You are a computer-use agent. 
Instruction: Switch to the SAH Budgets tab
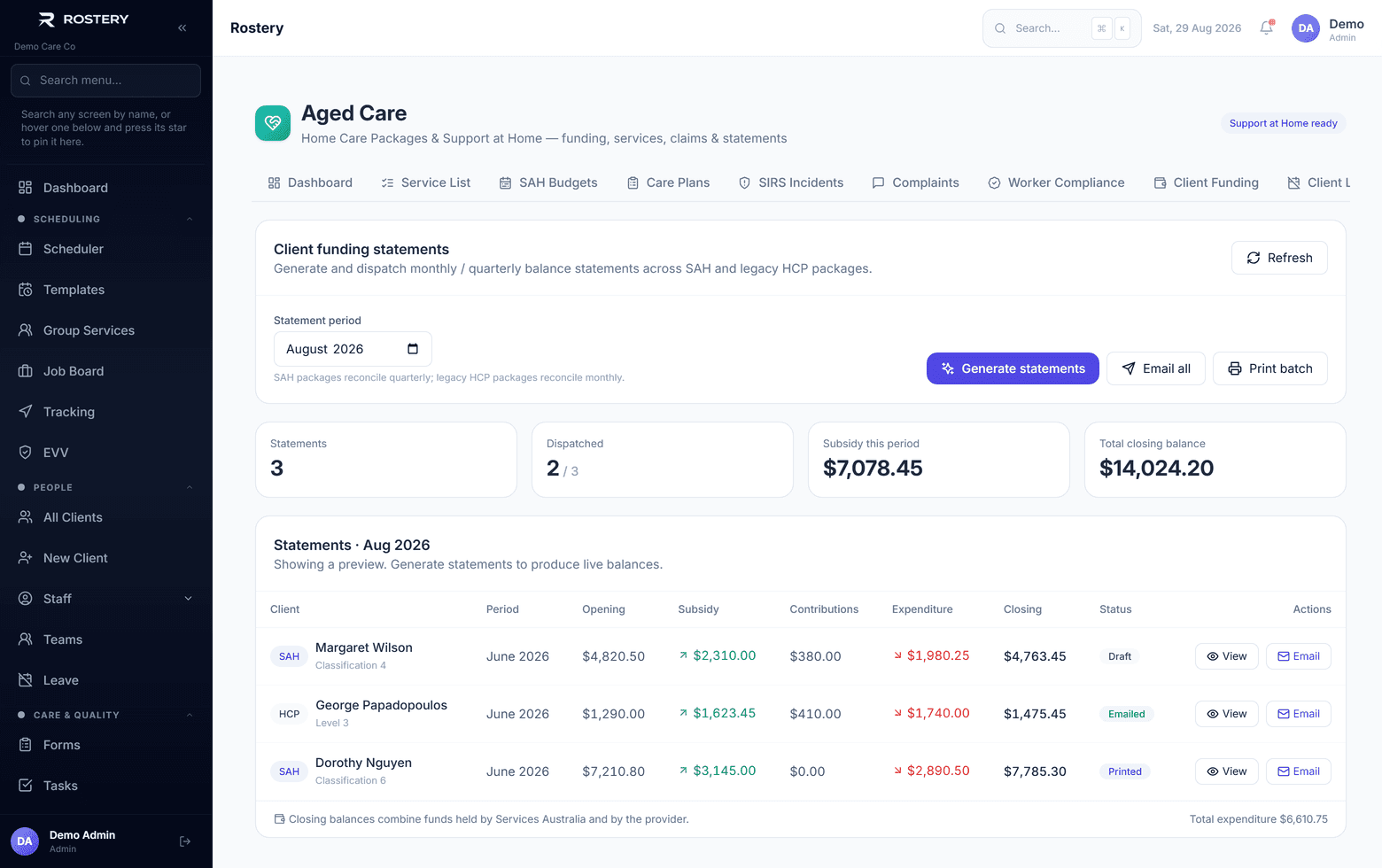[x=548, y=182]
